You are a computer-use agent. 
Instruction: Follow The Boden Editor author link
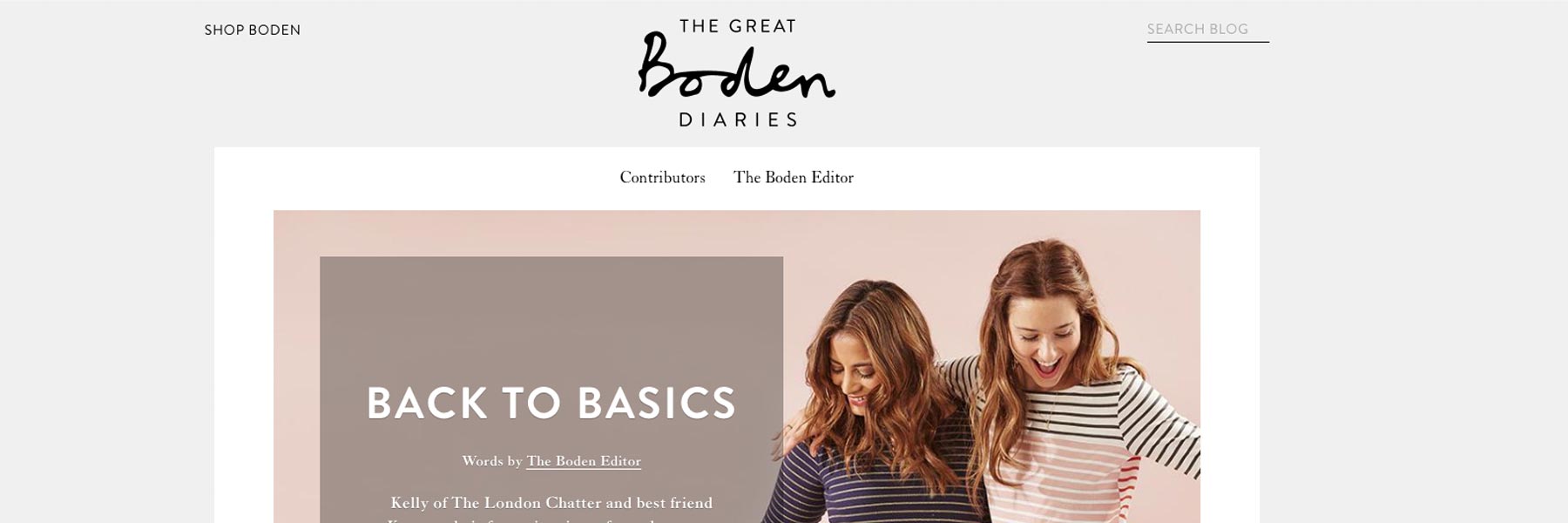click(584, 461)
